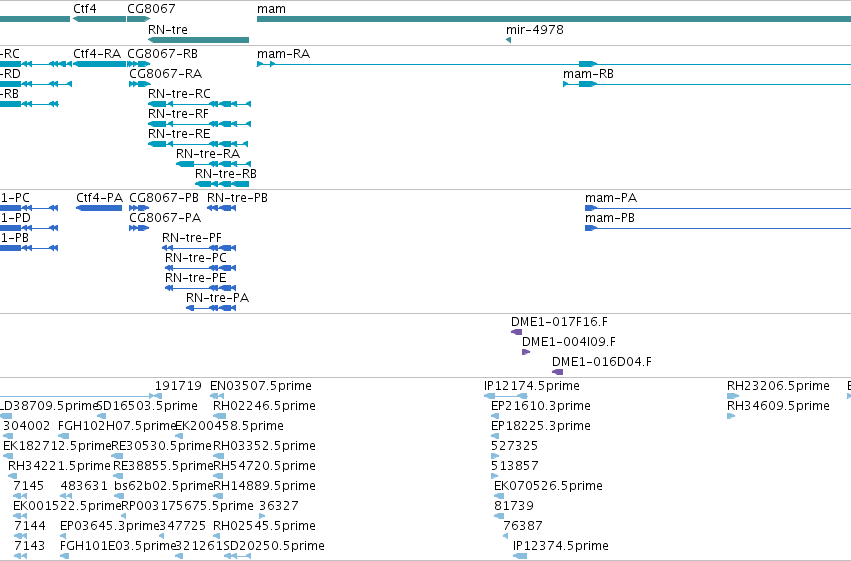Click the RH34221.5prime EST label
Image resolution: width=851 pixels, height=561 pixels.
tap(59, 466)
